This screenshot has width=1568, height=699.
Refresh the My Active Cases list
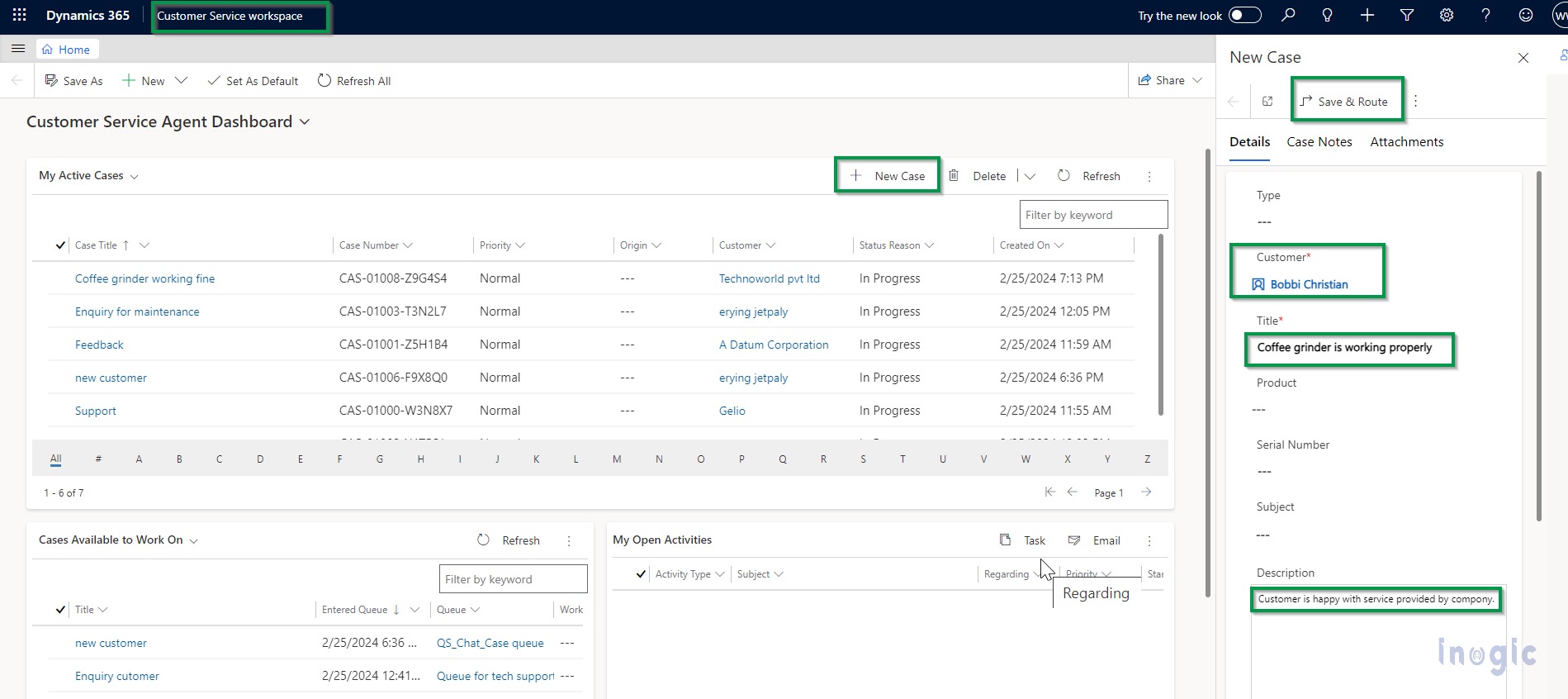tap(1089, 175)
